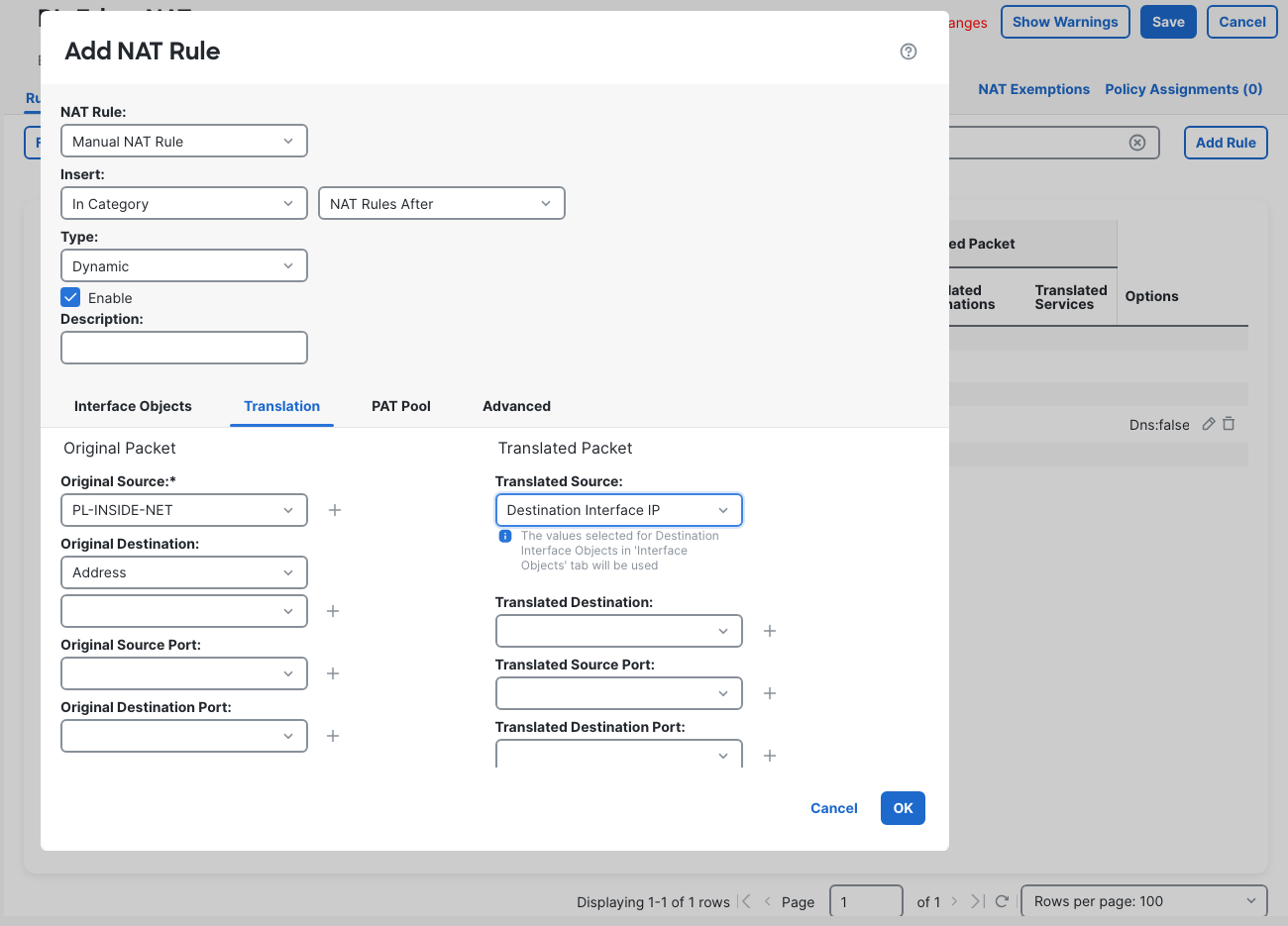Open the NAT Rule dropdown
Viewport: 1288px width, 926px height.
pos(184,141)
